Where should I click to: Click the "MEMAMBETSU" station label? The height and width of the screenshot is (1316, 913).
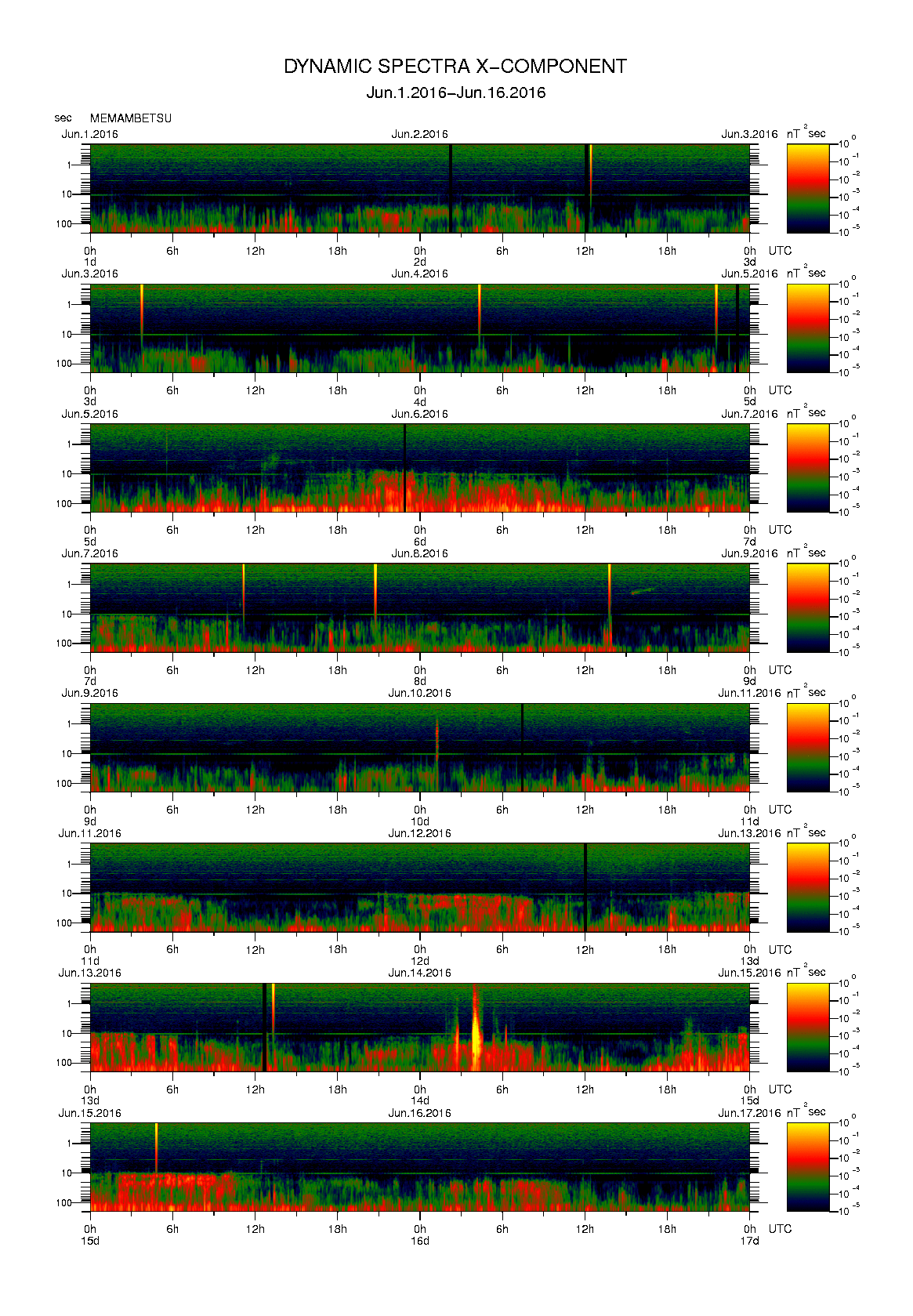131,118
